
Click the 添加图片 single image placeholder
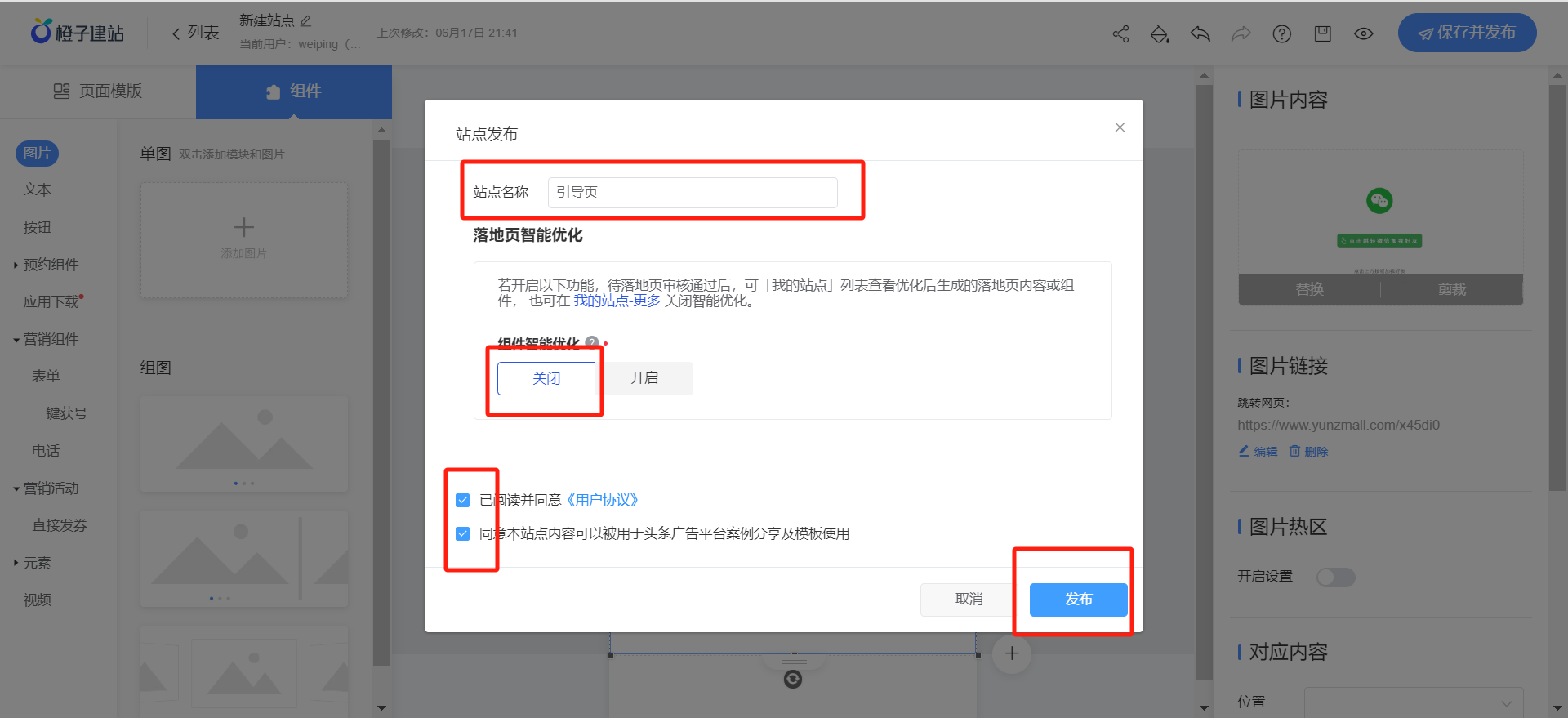coord(244,239)
